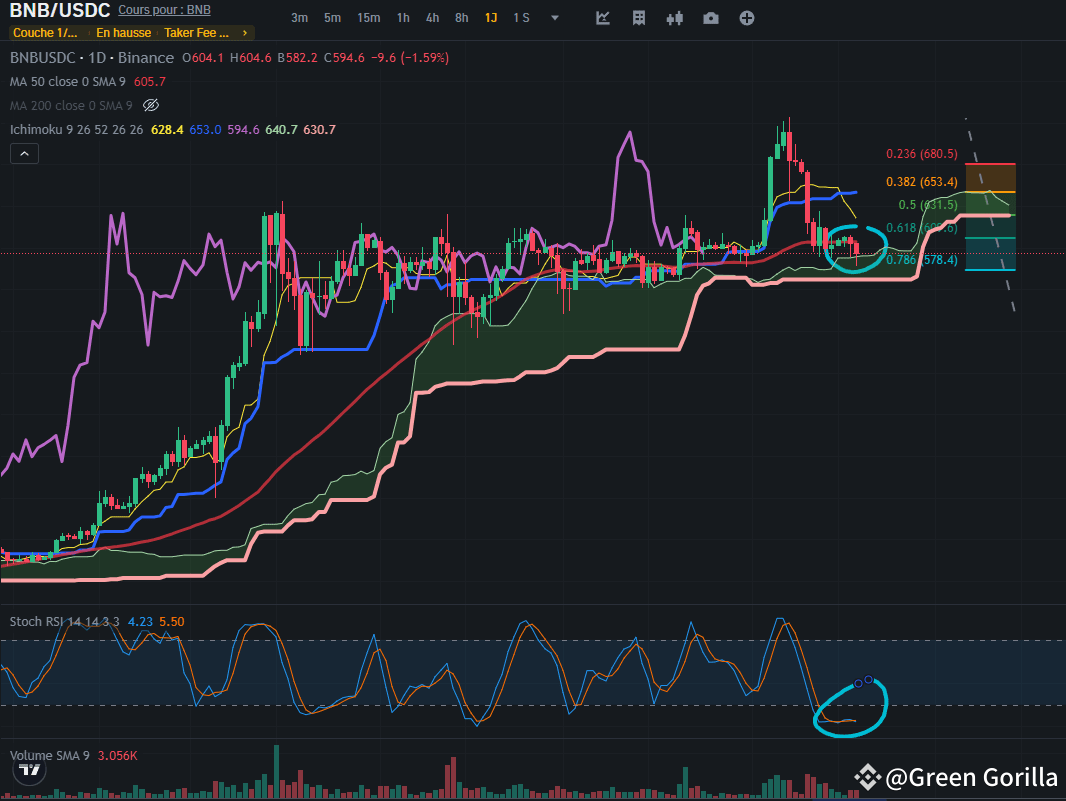The height and width of the screenshot is (801, 1066).
Task: Select the Stoch RSI indicator label
Action: [x=65, y=621]
